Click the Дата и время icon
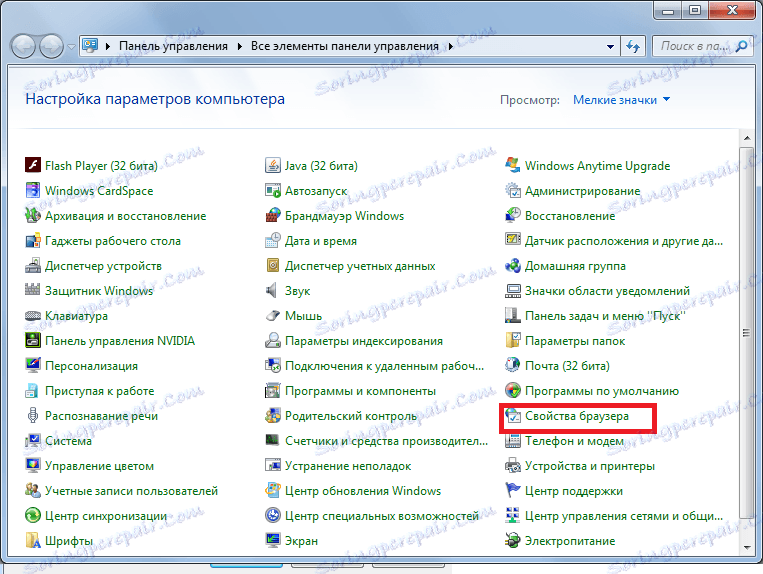Screen dimensions: 763x574 point(272,240)
